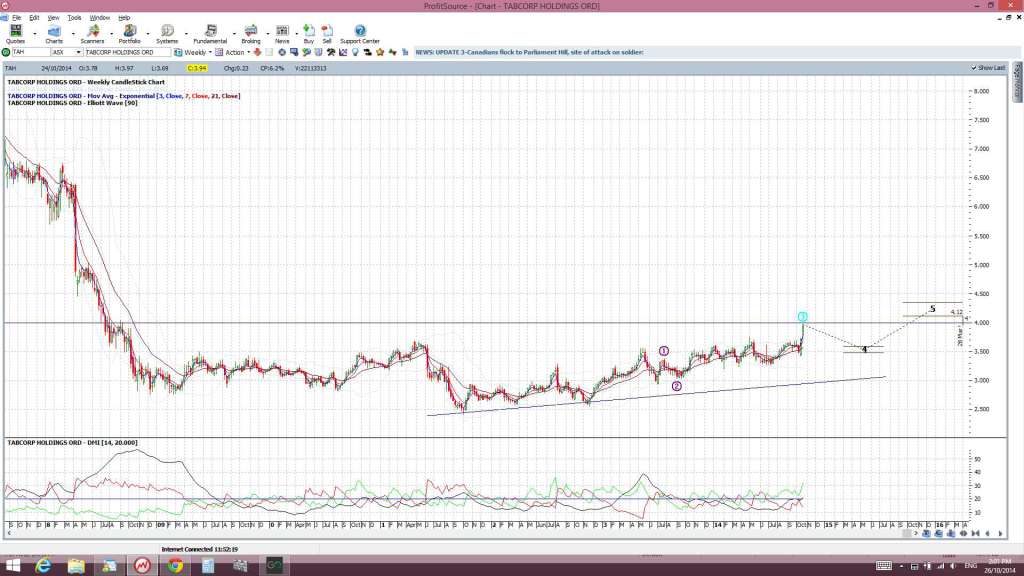Open the Help menu

124,18
